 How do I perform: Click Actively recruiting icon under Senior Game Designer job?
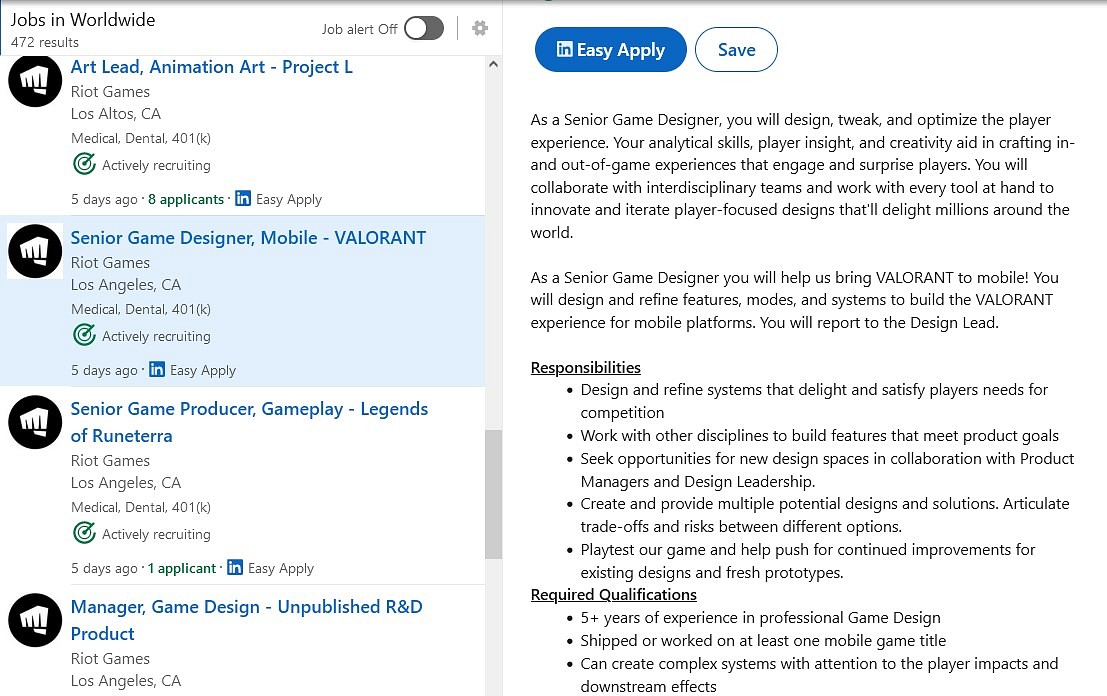pos(84,335)
